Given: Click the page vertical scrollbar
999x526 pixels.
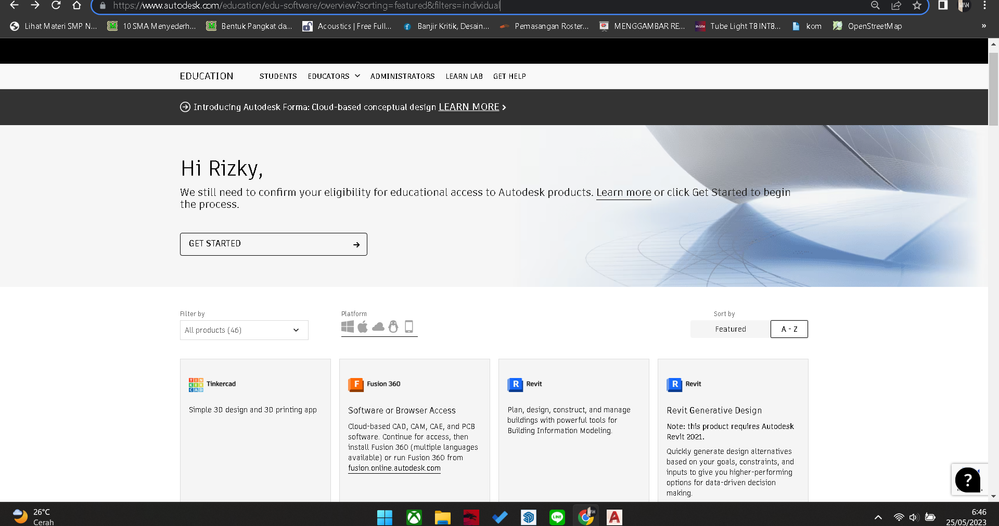Looking at the screenshot, I should click(x=993, y=89).
